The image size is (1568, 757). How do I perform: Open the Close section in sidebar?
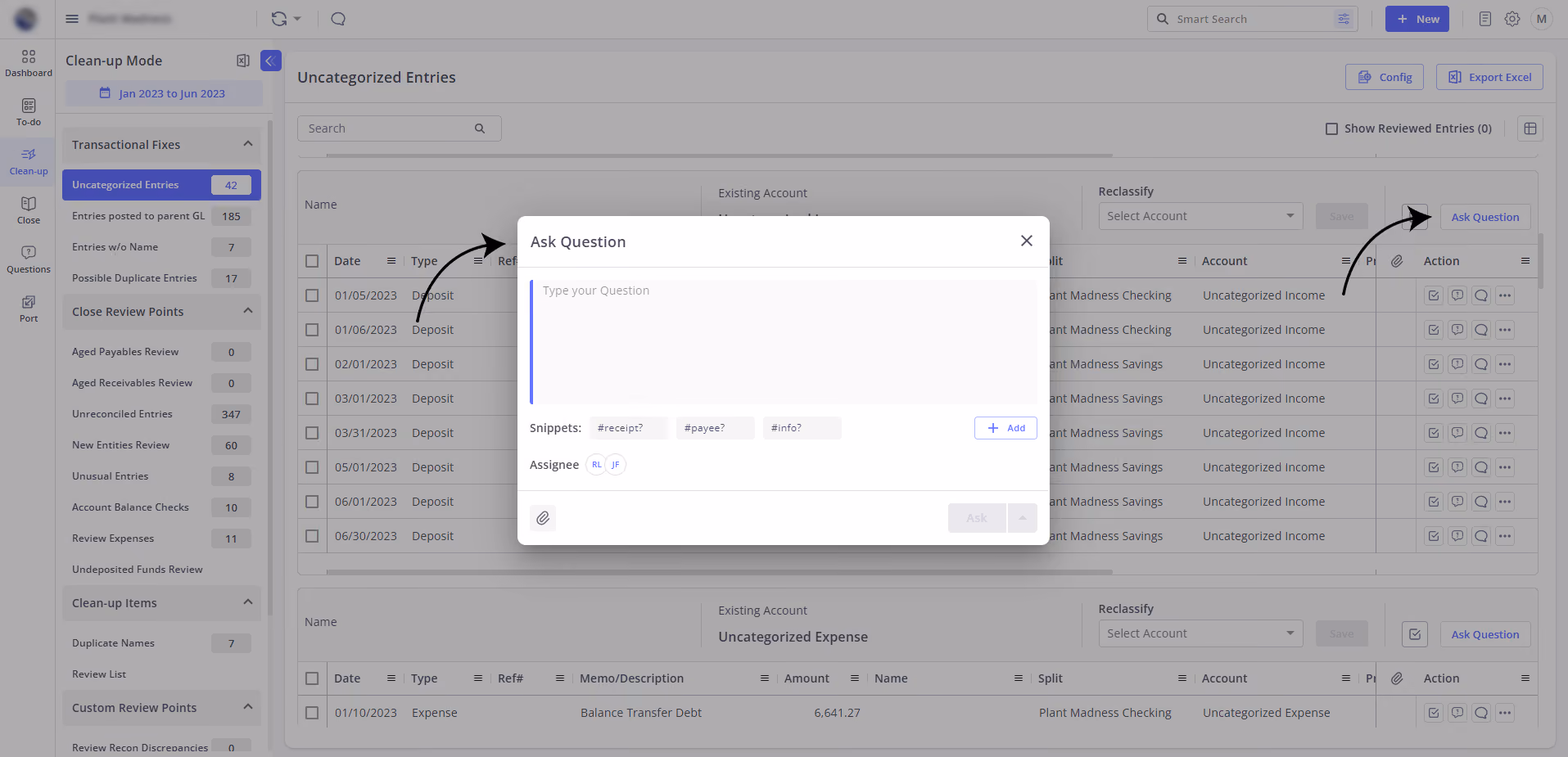pos(29,210)
